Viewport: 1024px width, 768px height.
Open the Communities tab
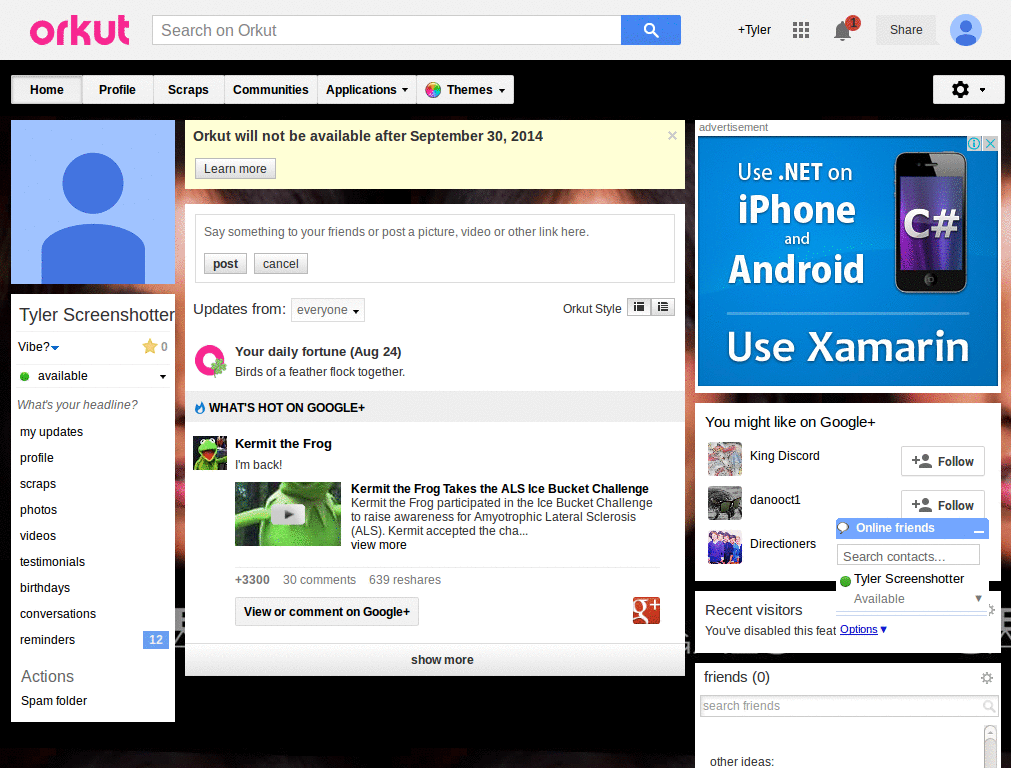coord(270,89)
